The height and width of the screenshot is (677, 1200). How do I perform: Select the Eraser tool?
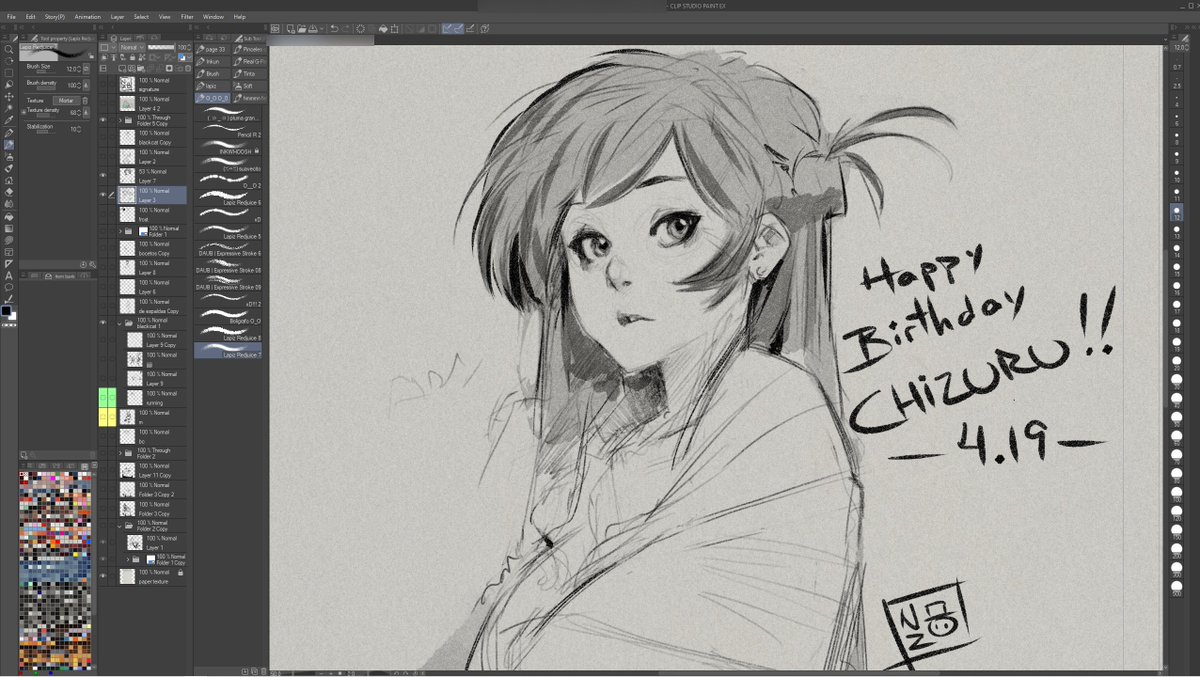9,192
